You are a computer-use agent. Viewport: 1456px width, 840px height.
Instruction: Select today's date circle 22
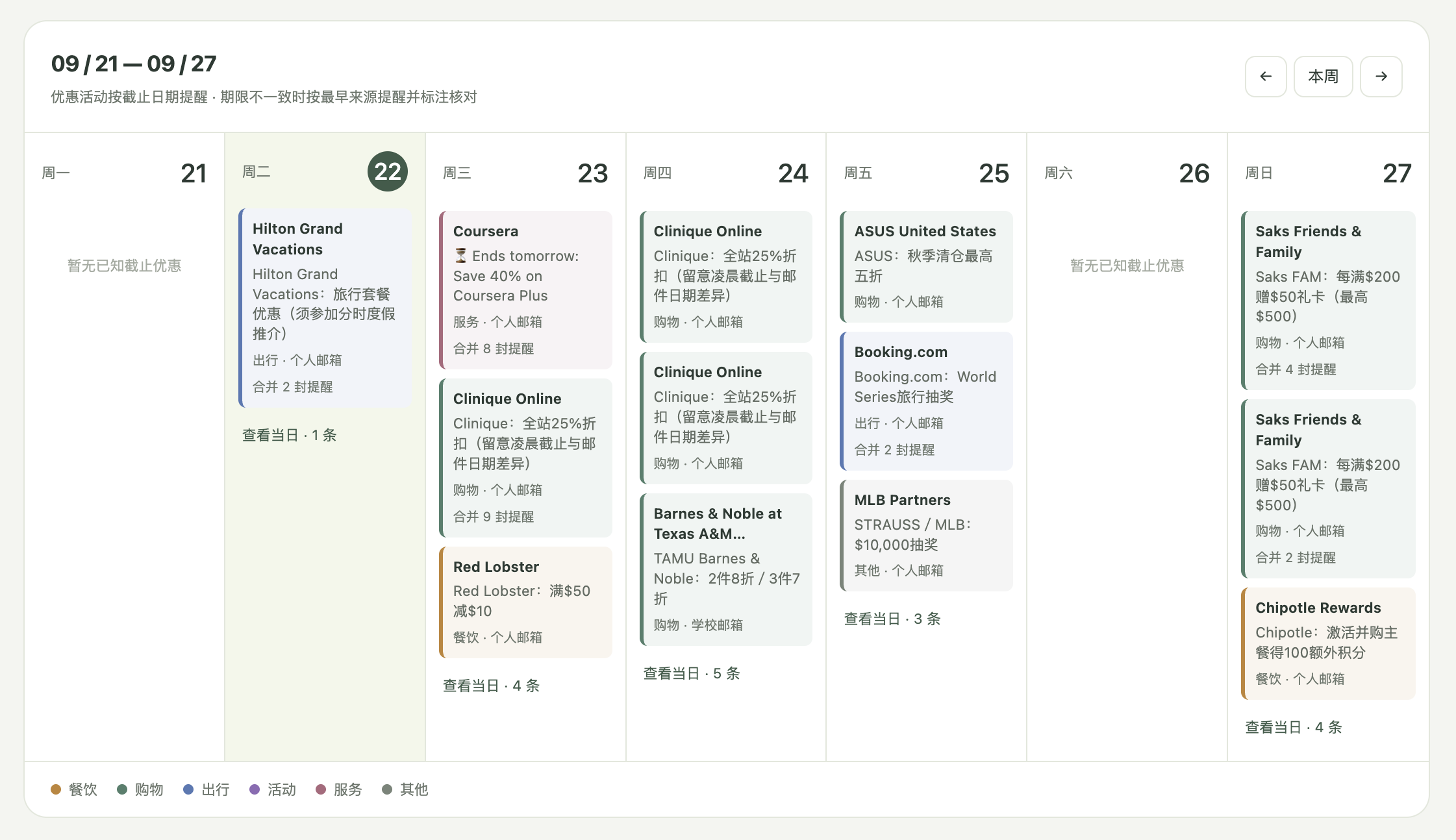[x=388, y=171]
